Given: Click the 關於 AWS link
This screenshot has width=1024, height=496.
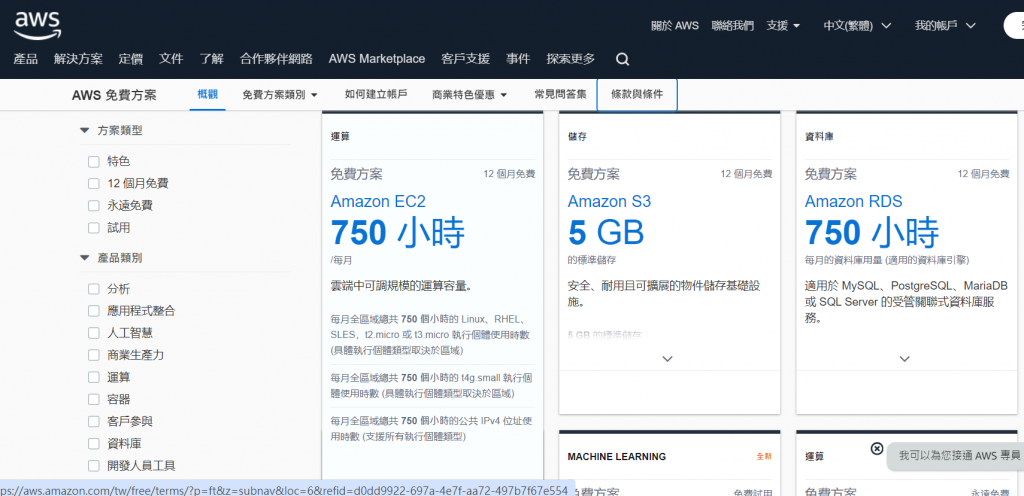Looking at the screenshot, I should 675,25.
